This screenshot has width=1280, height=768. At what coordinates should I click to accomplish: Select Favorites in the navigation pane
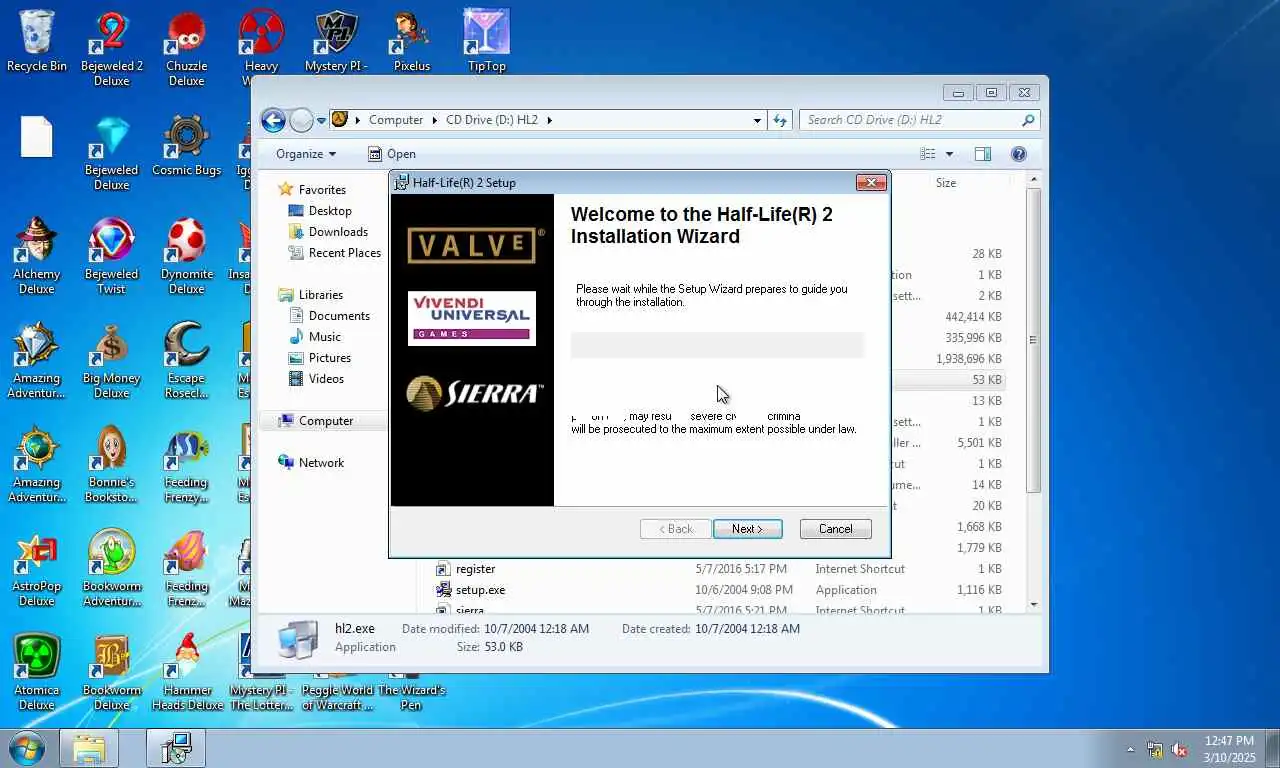(x=321, y=189)
